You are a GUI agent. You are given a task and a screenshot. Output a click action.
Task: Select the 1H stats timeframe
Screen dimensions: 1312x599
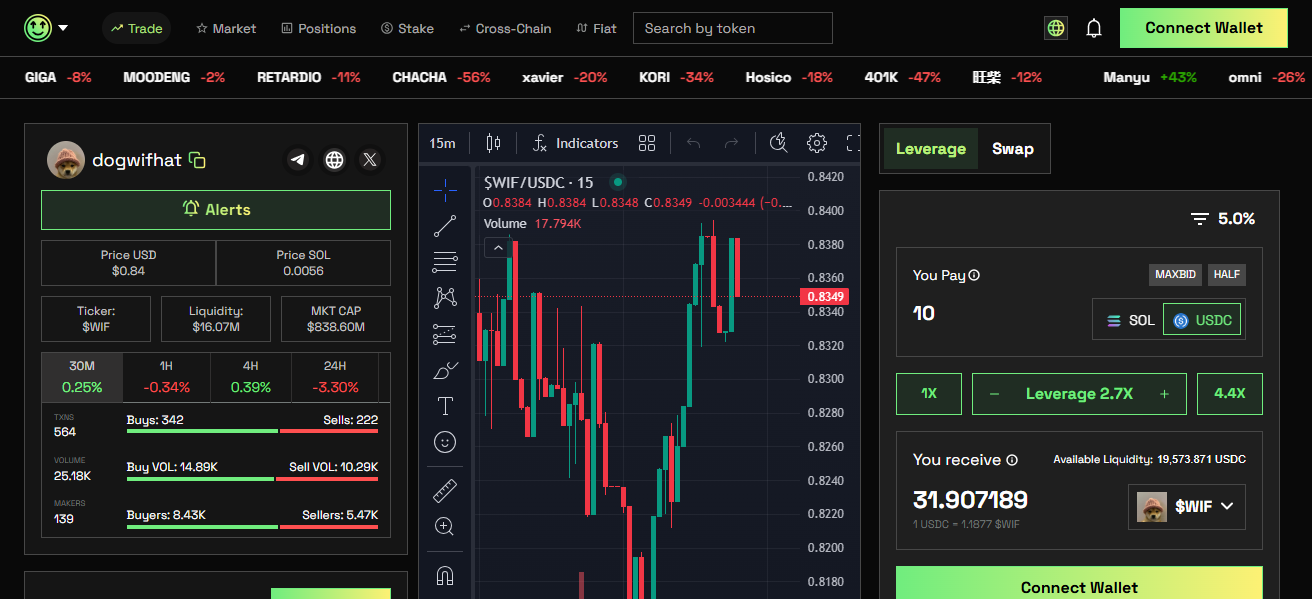pos(166,377)
